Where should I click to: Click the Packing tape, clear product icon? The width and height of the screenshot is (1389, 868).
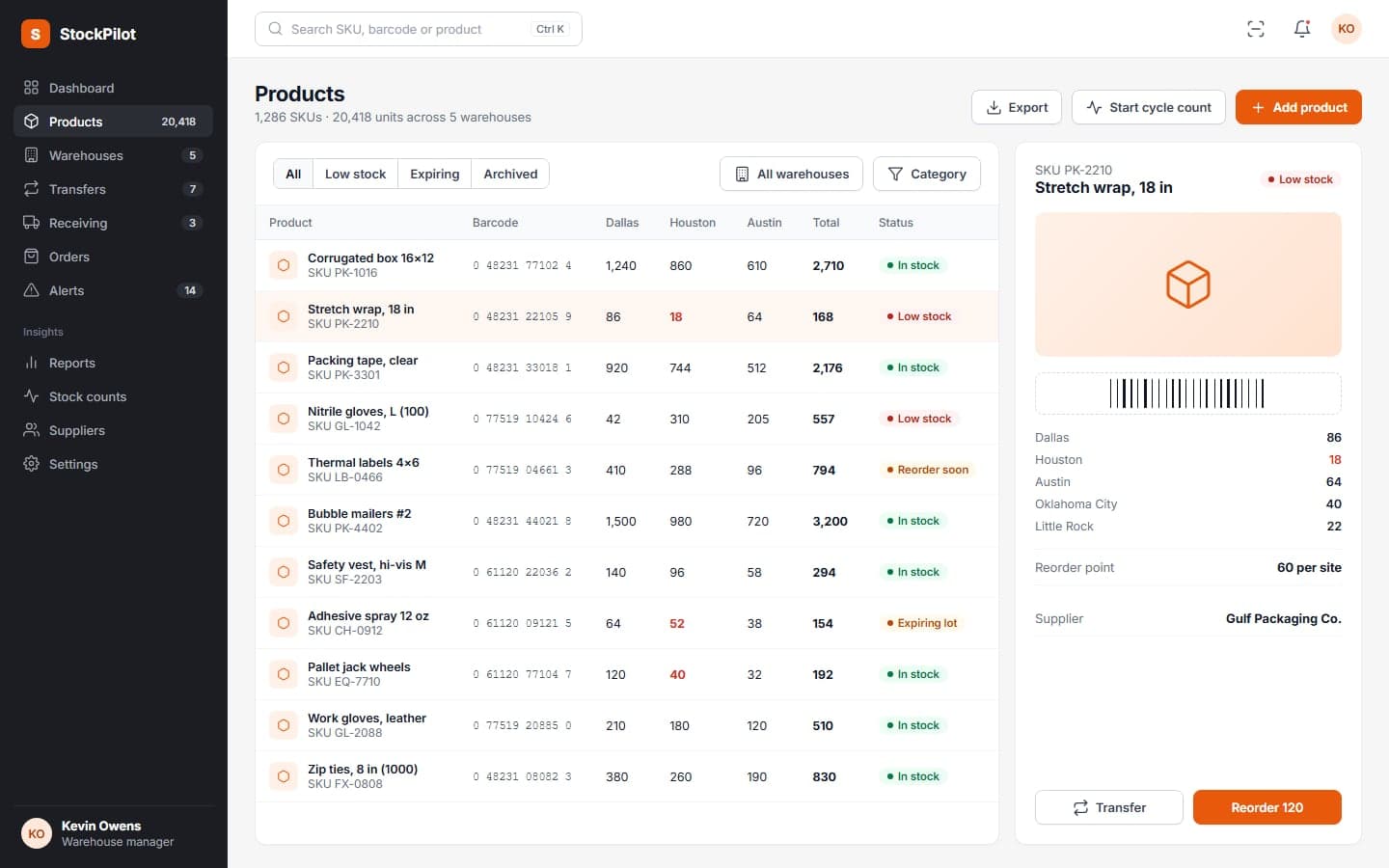[x=284, y=367]
